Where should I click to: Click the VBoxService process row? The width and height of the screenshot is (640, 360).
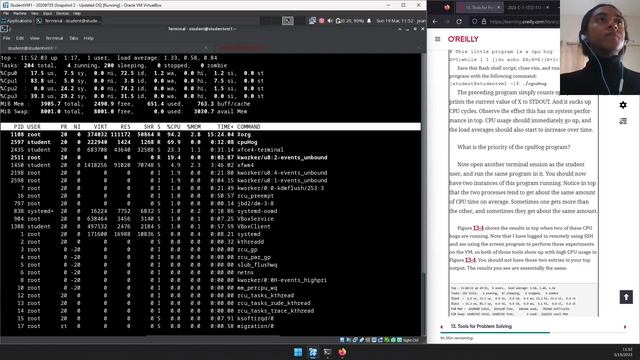[x=210, y=219]
